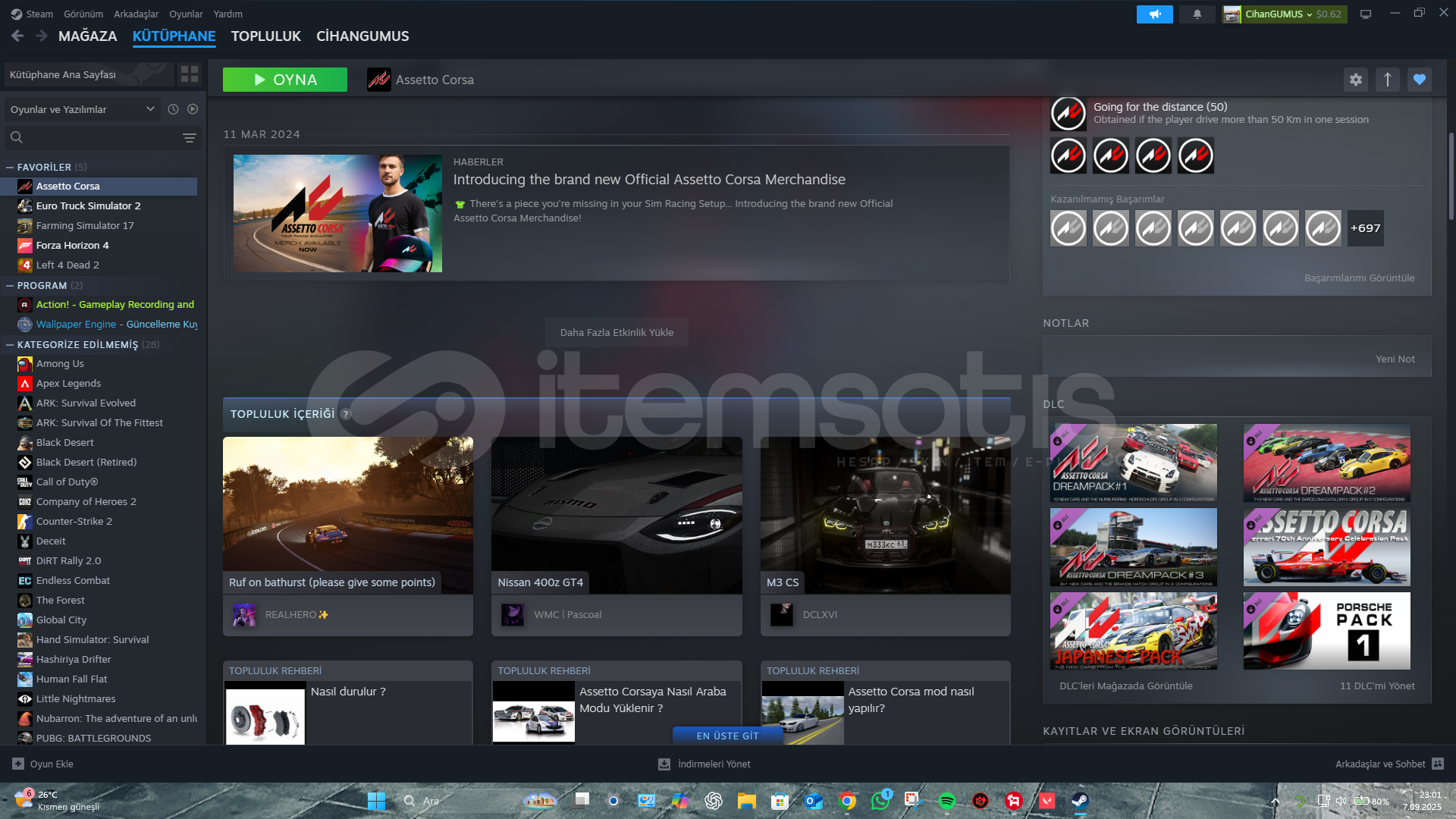This screenshot has width=1456, height=819.
Task: Click EN ÜSTE GİT button
Action: coord(728,736)
